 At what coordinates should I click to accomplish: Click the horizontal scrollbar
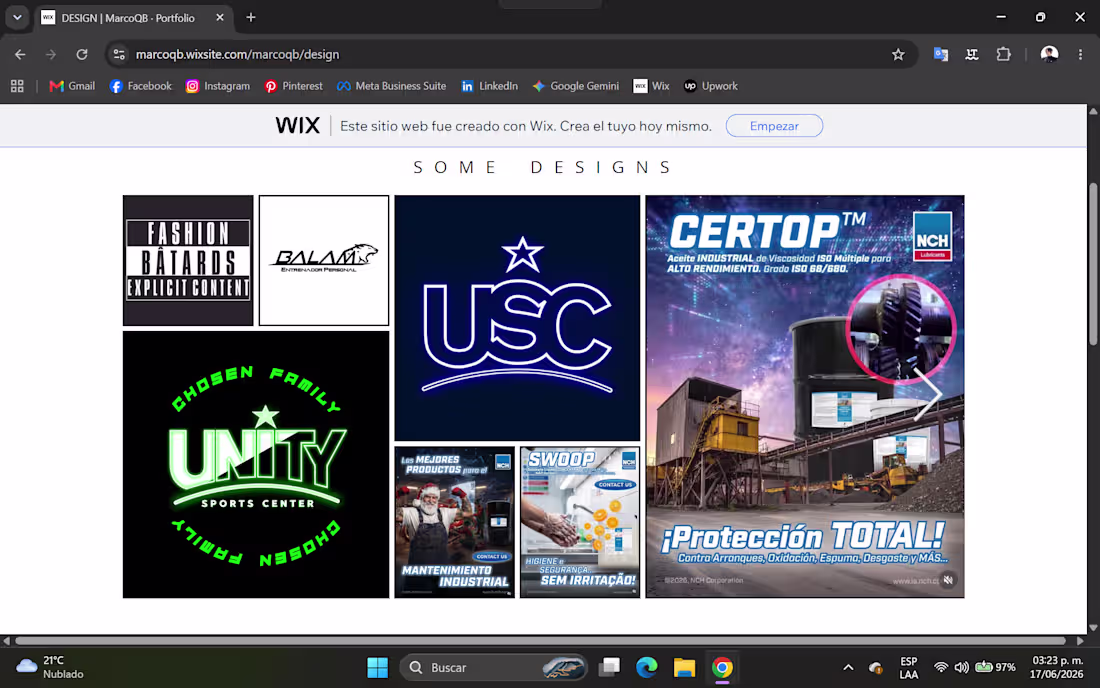pos(539,640)
